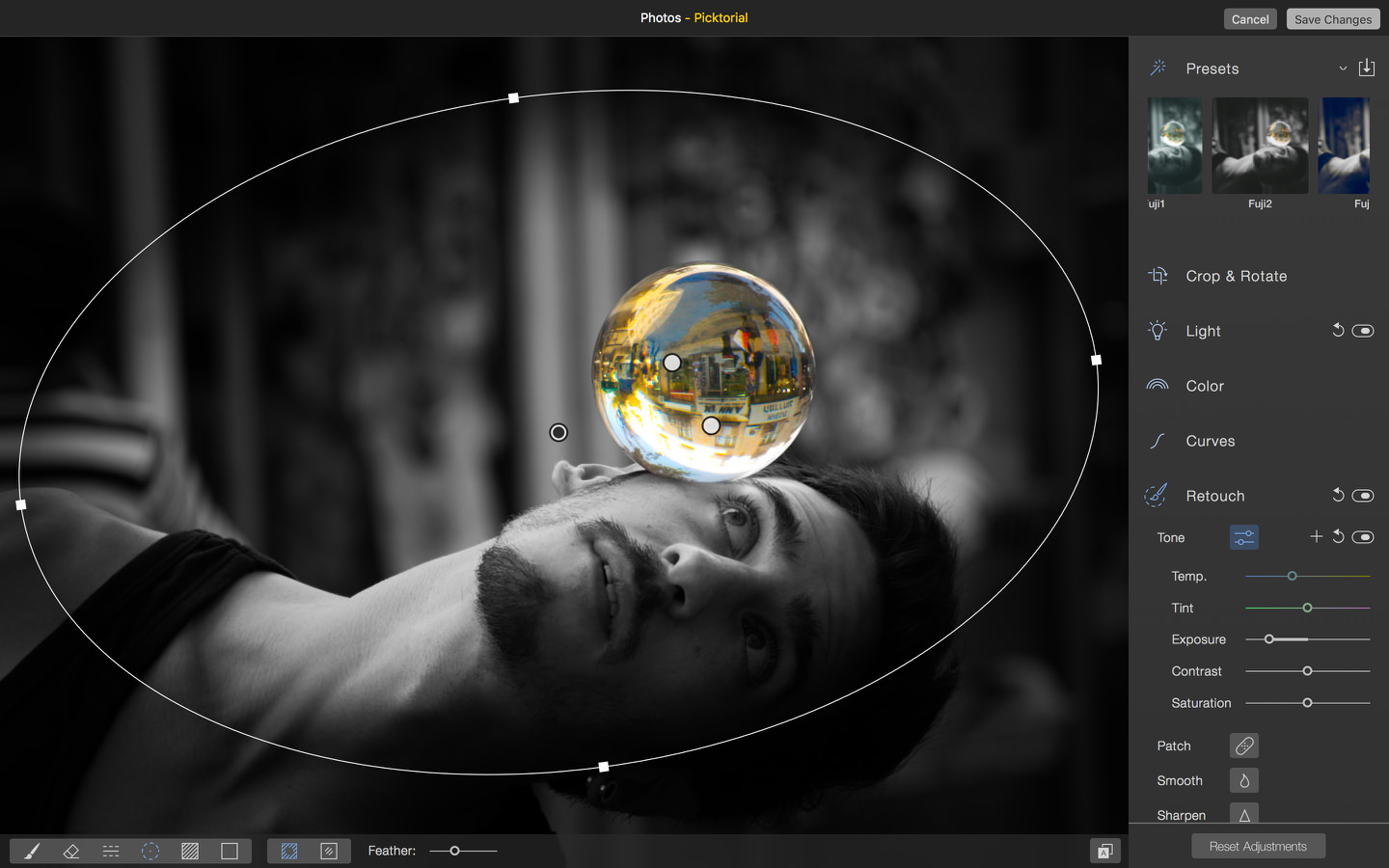Image resolution: width=1389 pixels, height=868 pixels.
Task: Click the Cancel button
Action: click(1250, 19)
